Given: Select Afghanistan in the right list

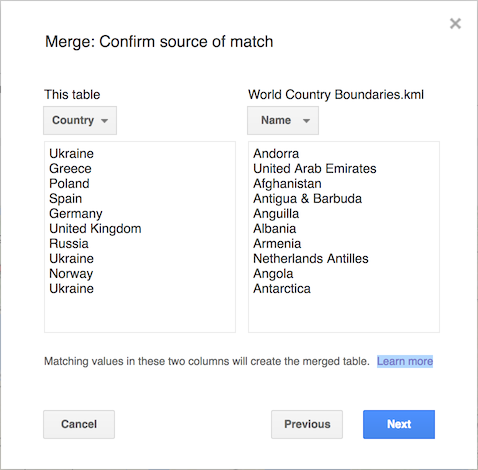Looking at the screenshot, I should [x=287, y=183].
